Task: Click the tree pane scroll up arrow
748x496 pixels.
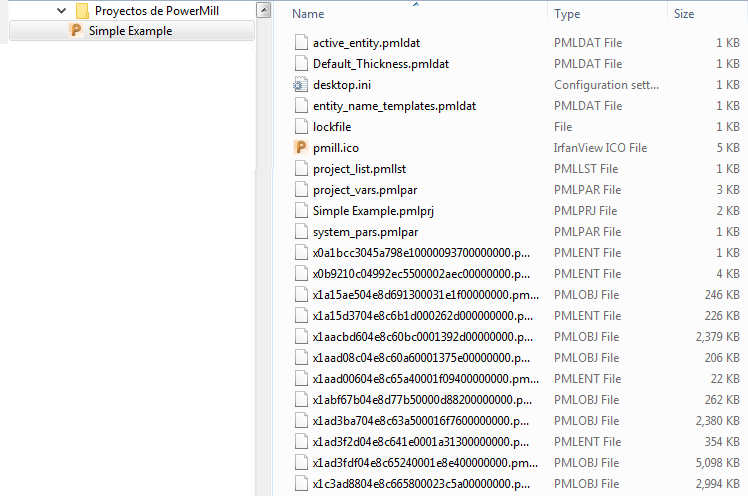Action: pyautogui.click(x=263, y=10)
